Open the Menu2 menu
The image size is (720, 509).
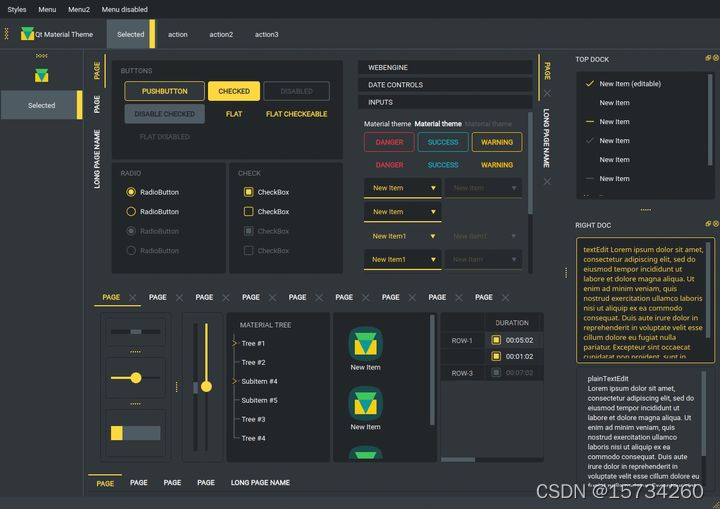[x=79, y=9]
